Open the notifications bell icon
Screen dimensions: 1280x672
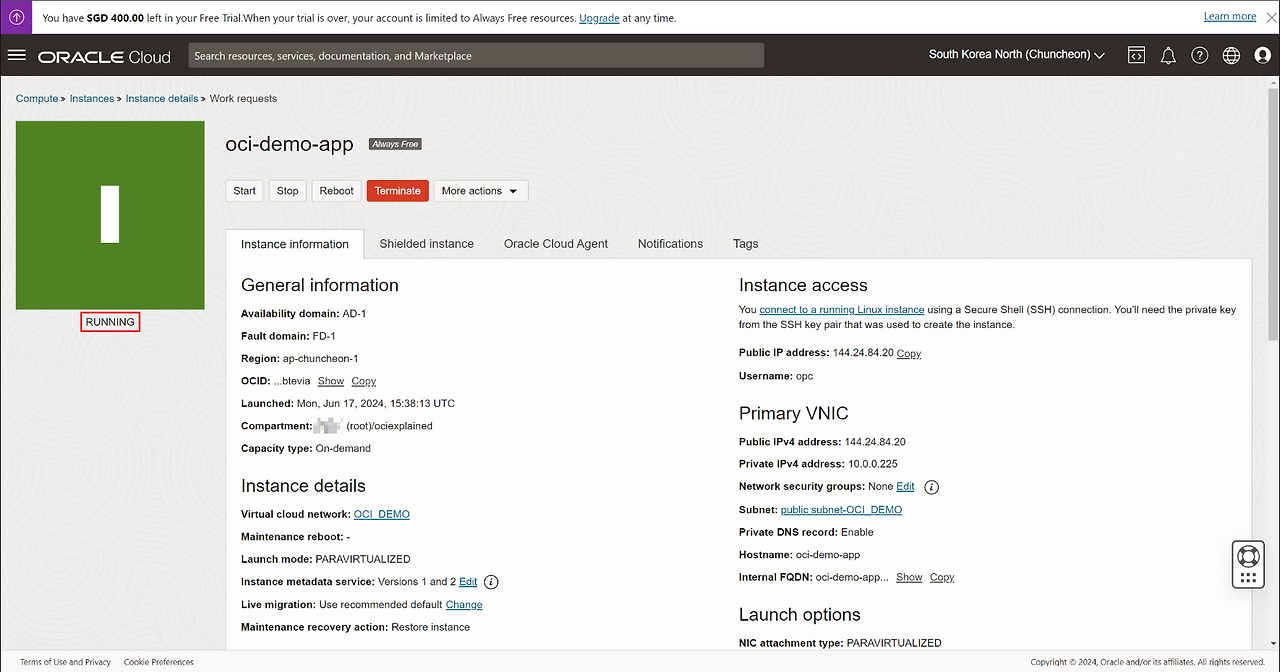click(x=1168, y=55)
